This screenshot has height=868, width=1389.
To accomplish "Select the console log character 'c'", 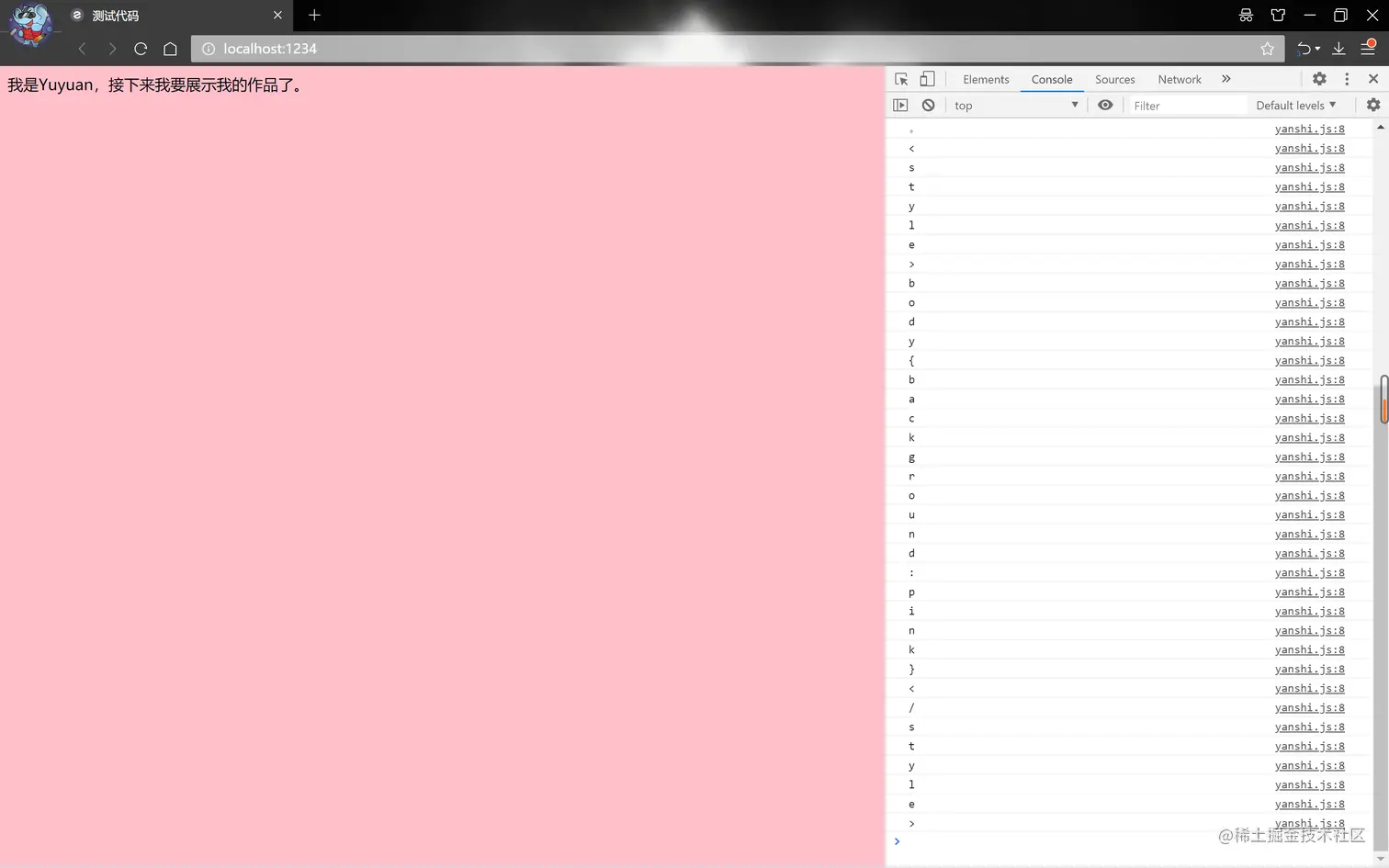I will point(911,418).
